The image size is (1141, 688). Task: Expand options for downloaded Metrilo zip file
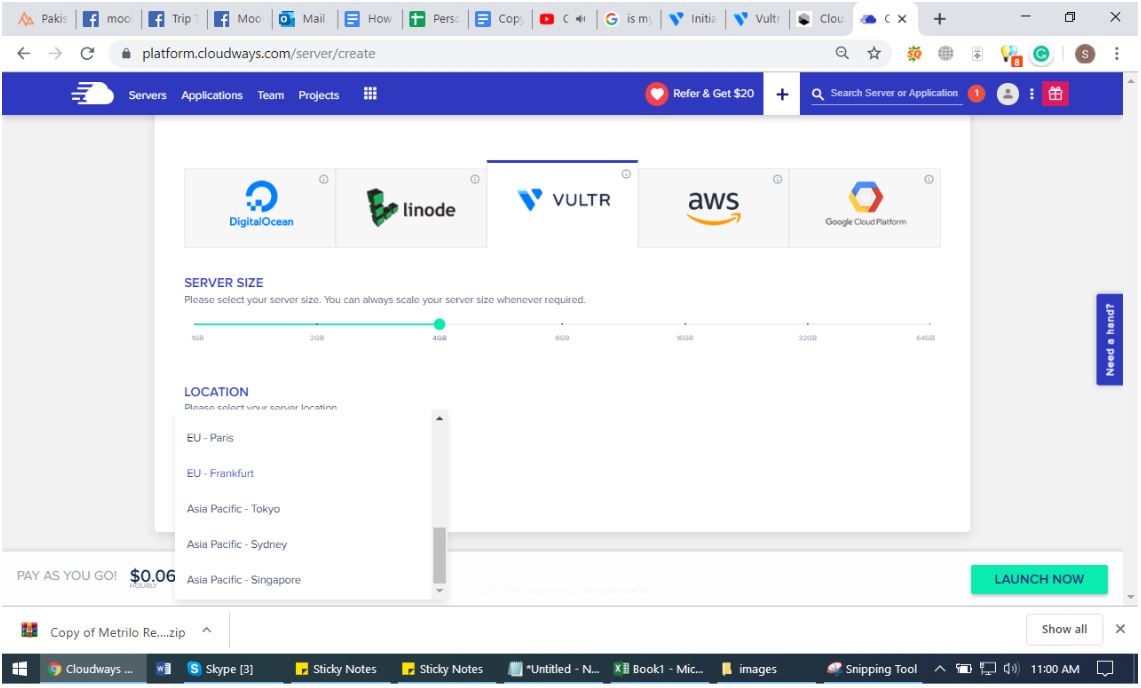(207, 630)
